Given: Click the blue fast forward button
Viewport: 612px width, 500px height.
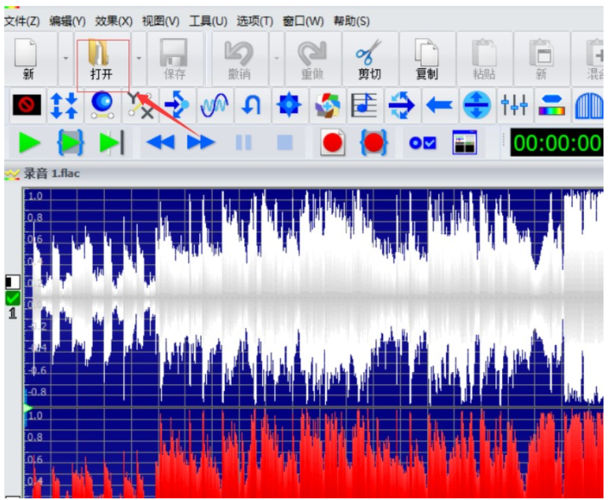Looking at the screenshot, I should tap(201, 143).
